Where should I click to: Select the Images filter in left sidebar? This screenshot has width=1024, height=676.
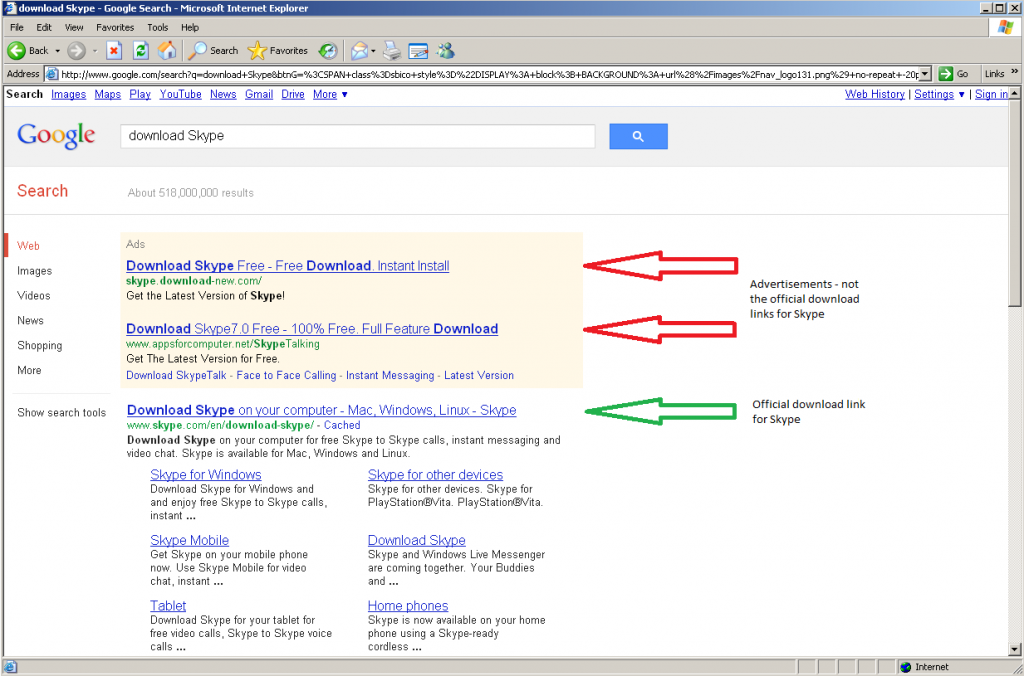(35, 270)
